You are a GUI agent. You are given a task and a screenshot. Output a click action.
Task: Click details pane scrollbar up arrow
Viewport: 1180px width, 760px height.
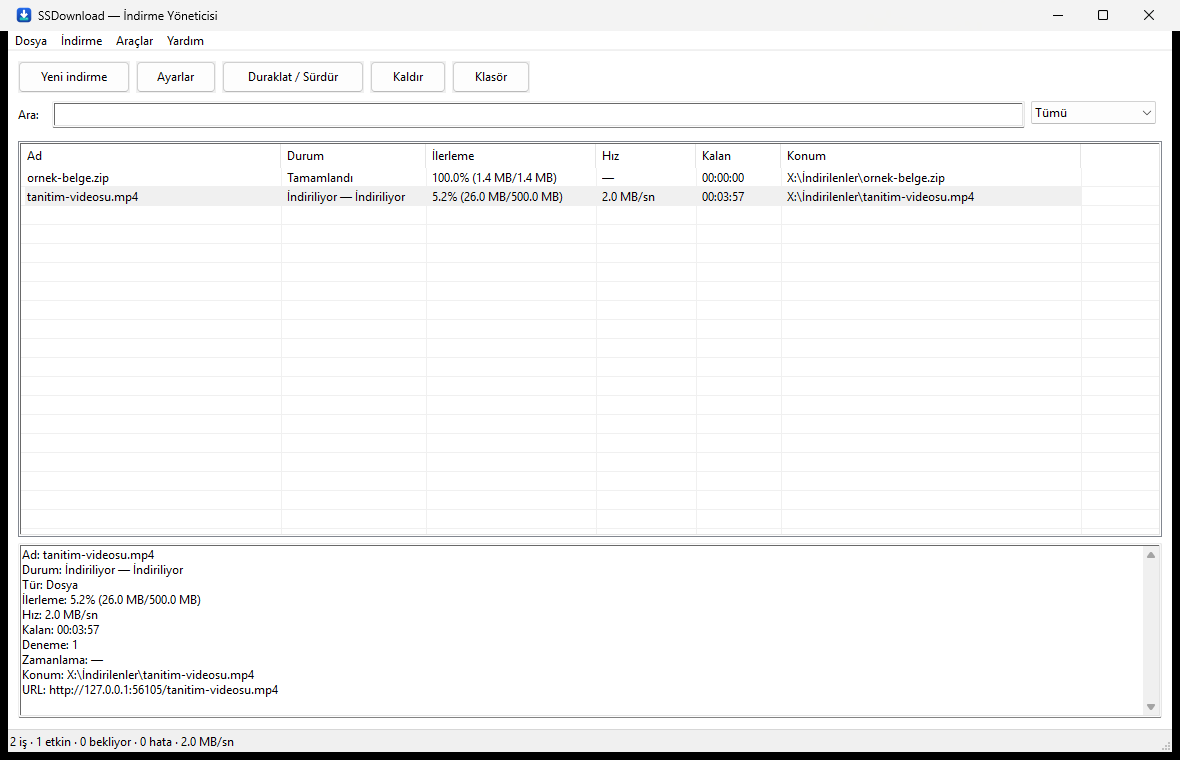tap(1151, 555)
